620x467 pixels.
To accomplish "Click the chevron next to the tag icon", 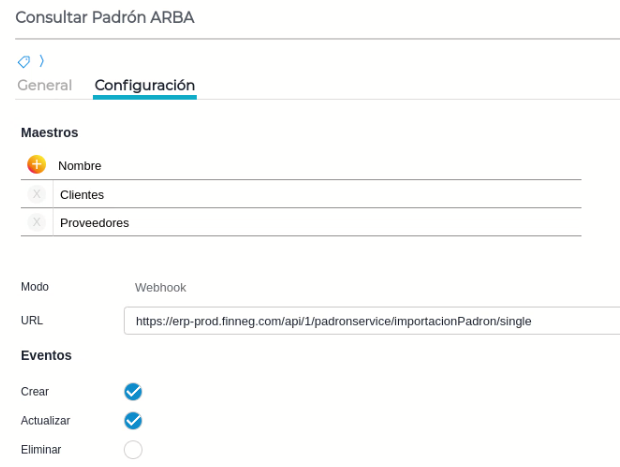I will point(42,62).
